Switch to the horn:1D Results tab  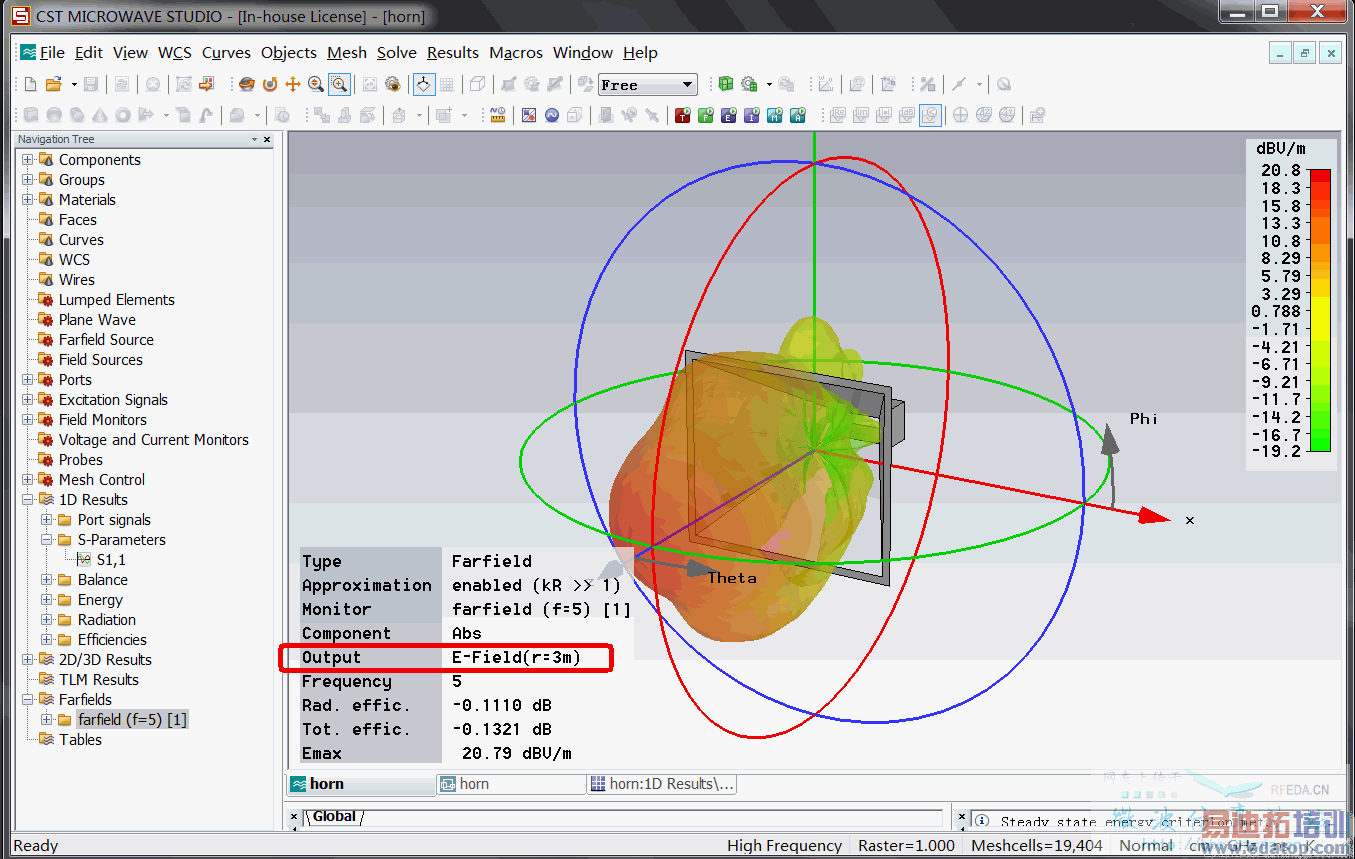662,784
